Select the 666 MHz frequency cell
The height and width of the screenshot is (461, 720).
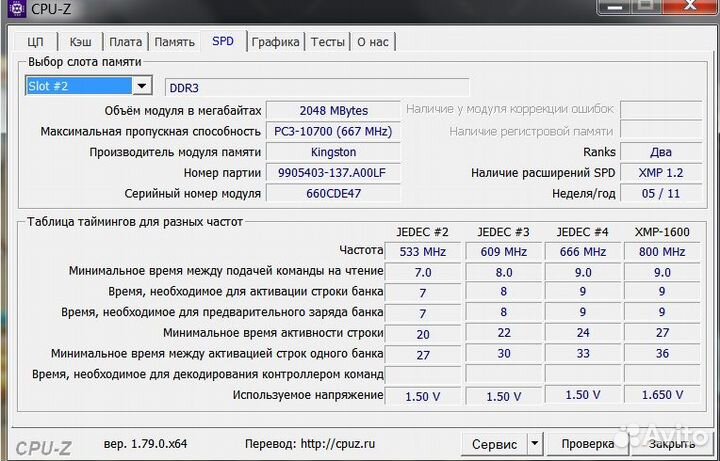click(583, 252)
